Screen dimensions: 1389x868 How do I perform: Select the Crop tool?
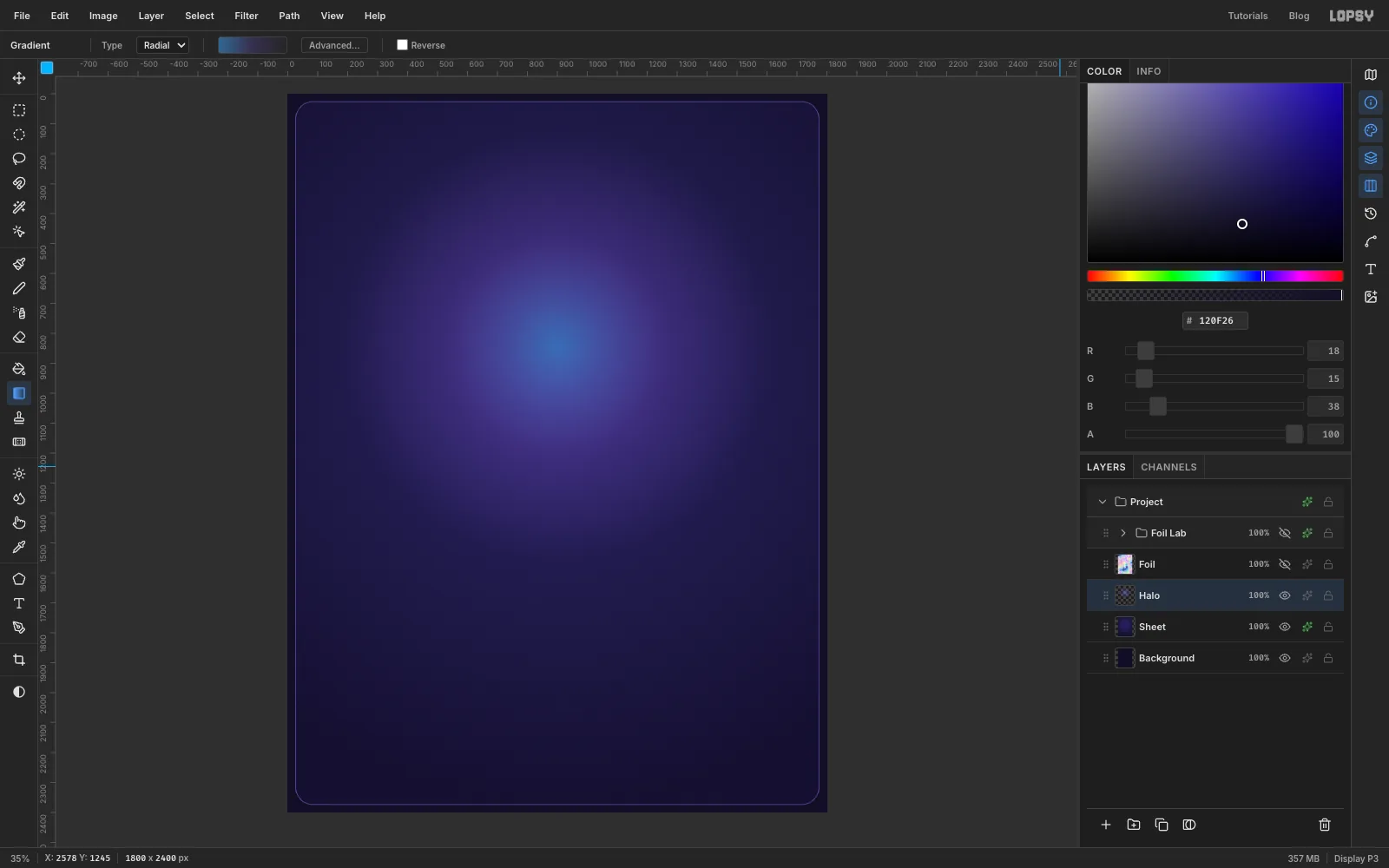pos(19,660)
